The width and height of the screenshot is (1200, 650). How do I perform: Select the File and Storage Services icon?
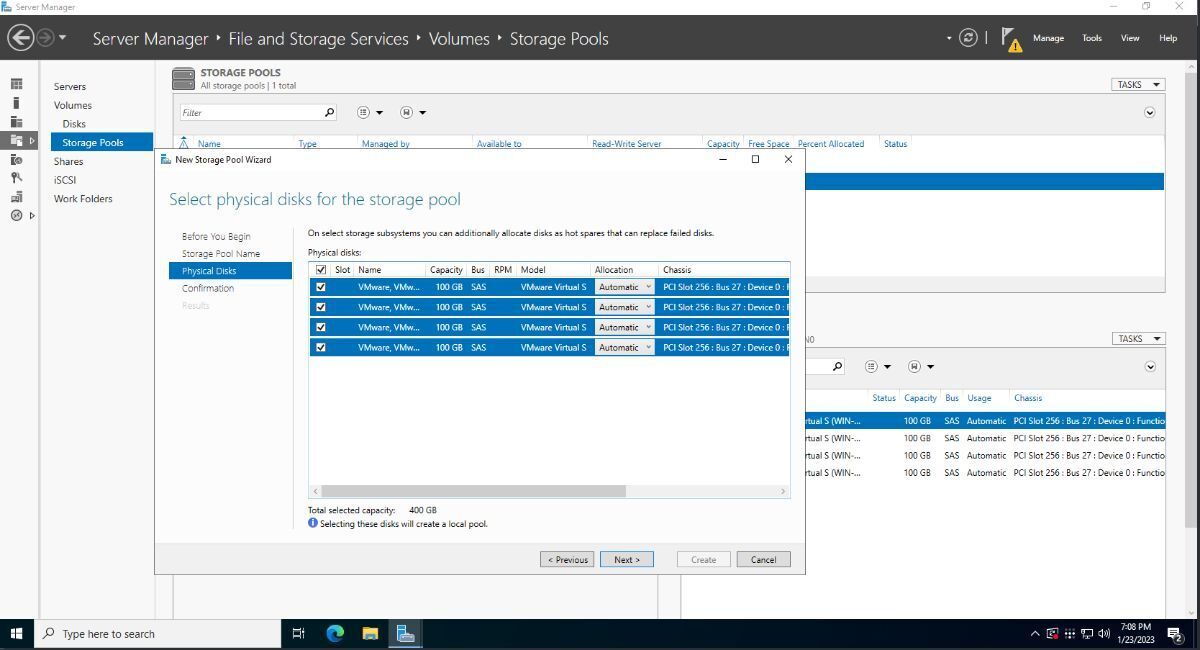16,140
